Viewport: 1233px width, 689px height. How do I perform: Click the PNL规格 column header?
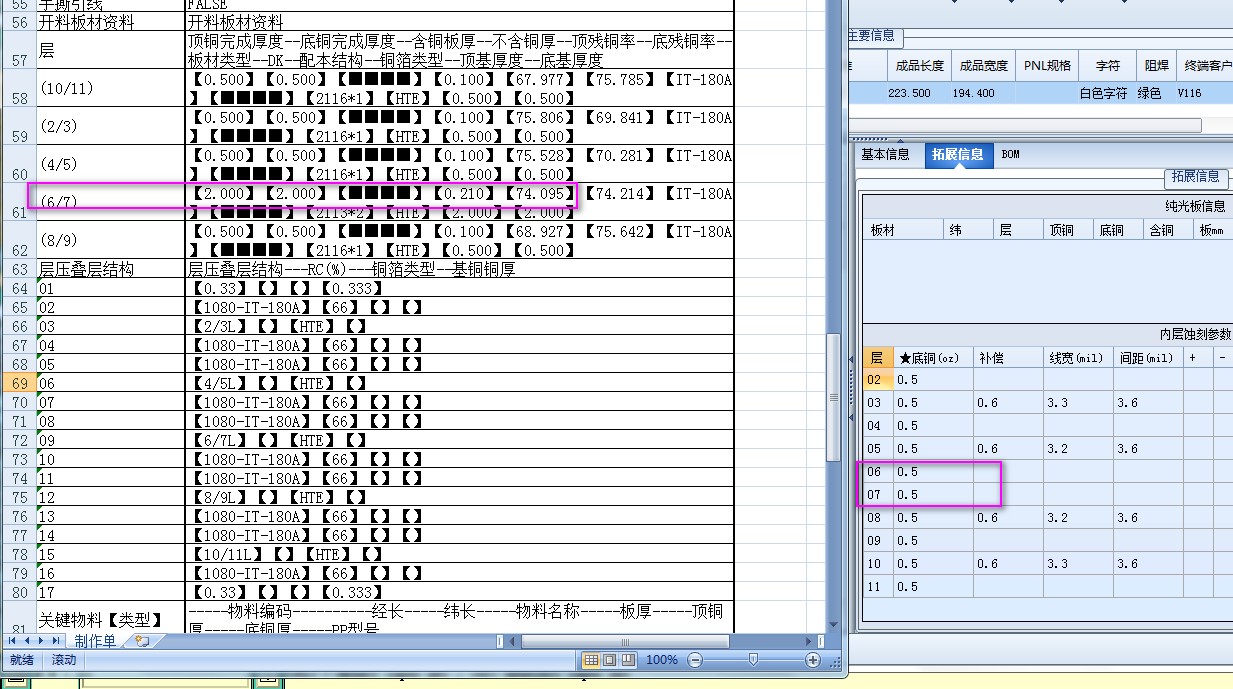(x=1047, y=66)
